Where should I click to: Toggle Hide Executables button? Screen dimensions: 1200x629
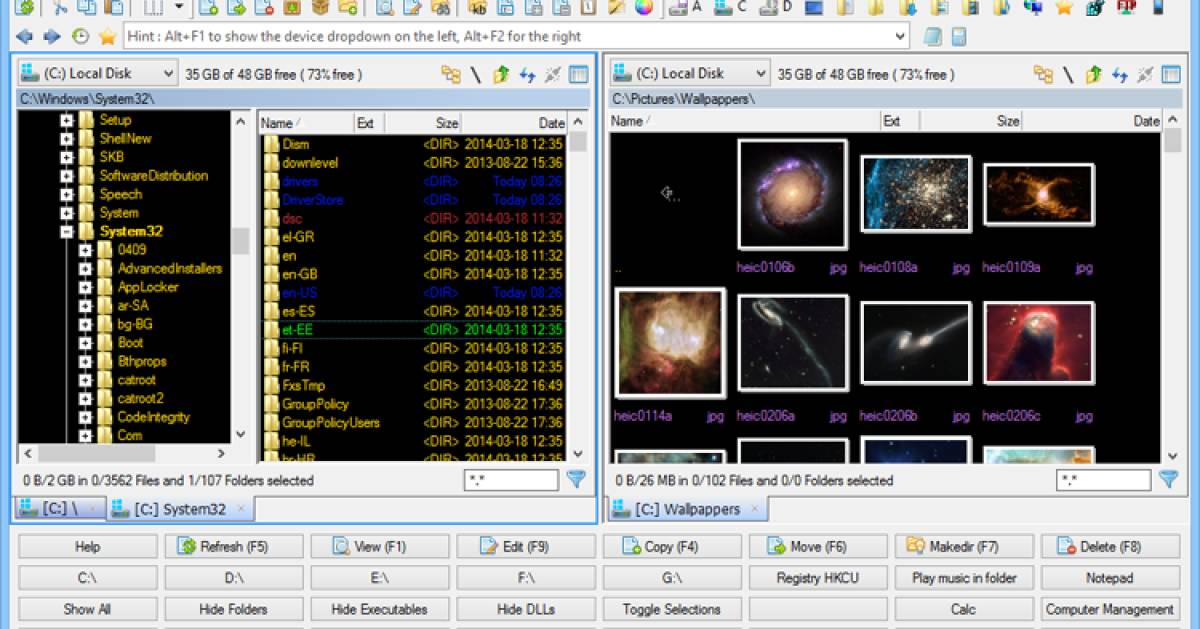point(380,609)
